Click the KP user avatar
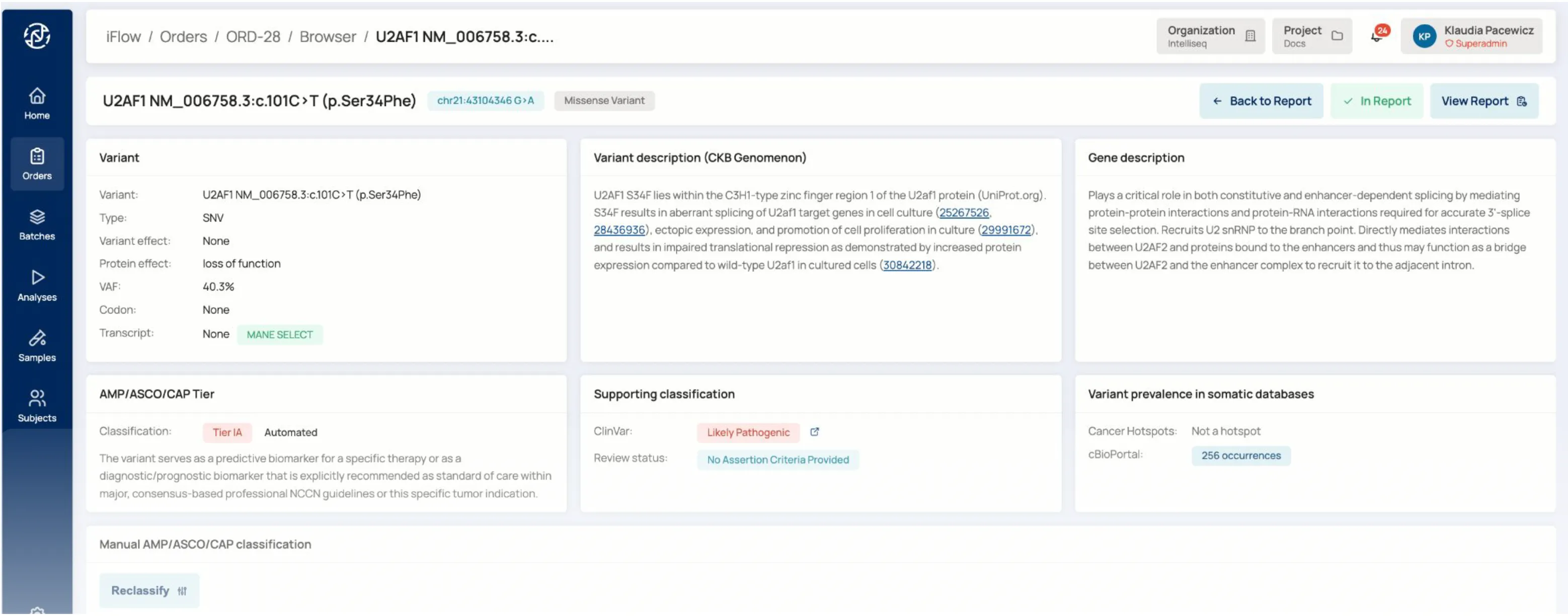This screenshot has height=616, width=1568. coord(1425,36)
